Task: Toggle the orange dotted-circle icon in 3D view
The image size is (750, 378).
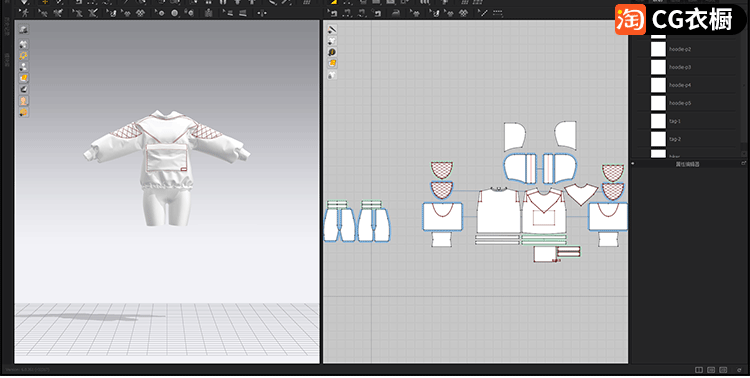Action: point(23,56)
